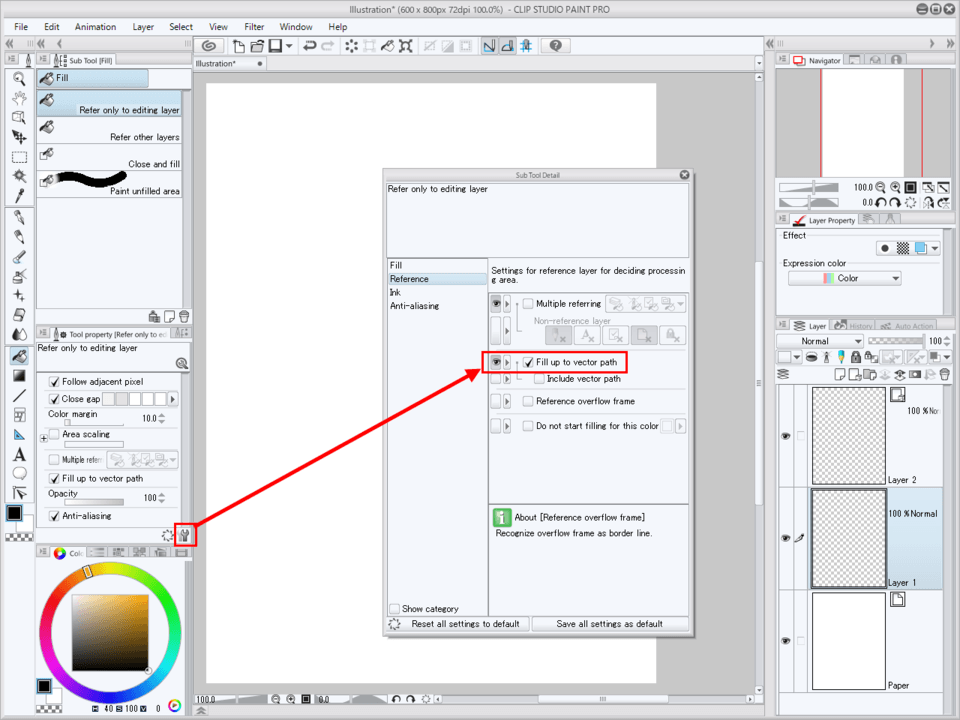The height and width of the screenshot is (720, 960).
Task: Hide the Paper layer eye icon
Action: point(786,640)
